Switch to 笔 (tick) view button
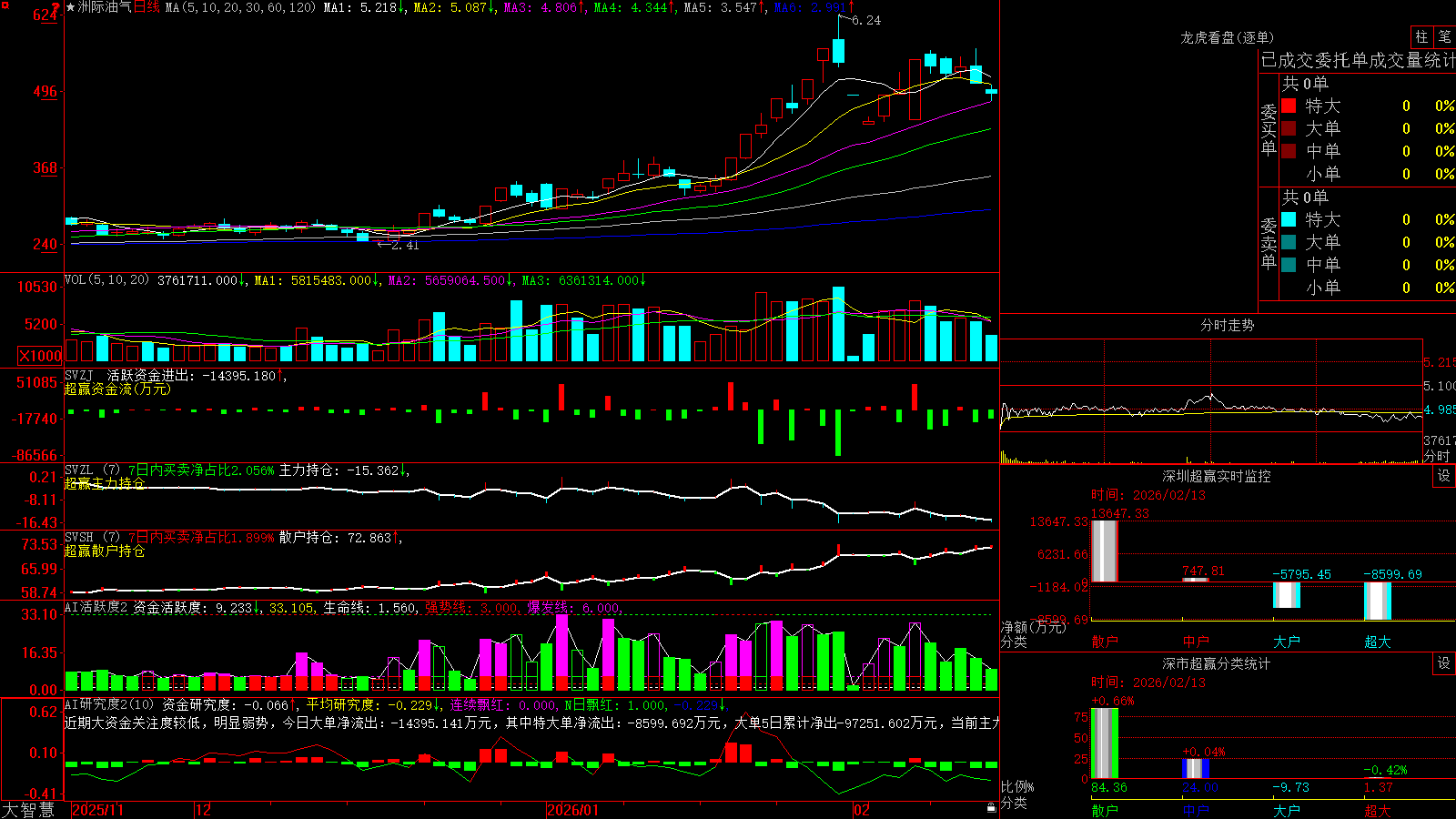1456x819 pixels. coord(1444,36)
